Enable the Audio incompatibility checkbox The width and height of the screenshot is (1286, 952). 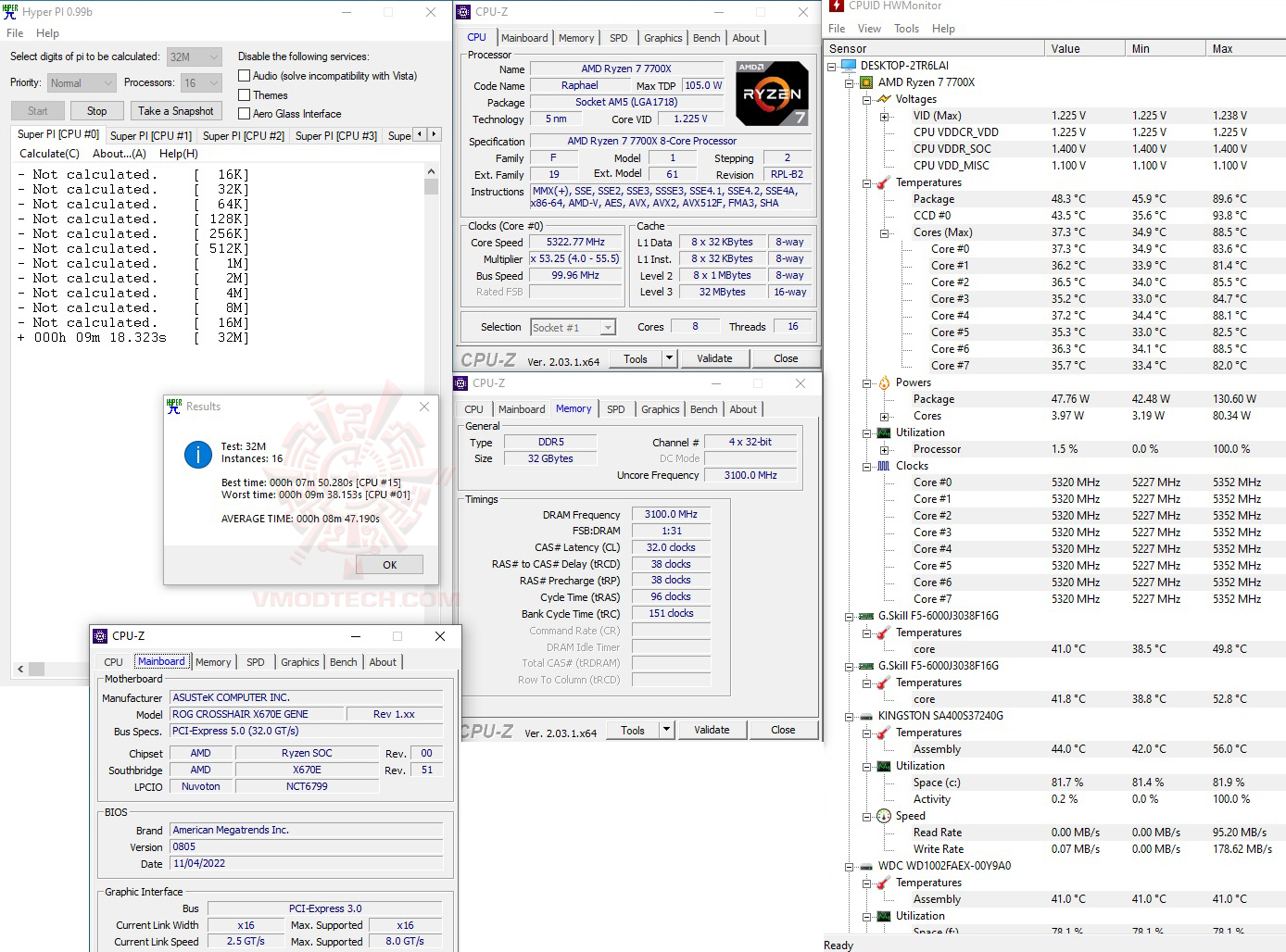245,75
